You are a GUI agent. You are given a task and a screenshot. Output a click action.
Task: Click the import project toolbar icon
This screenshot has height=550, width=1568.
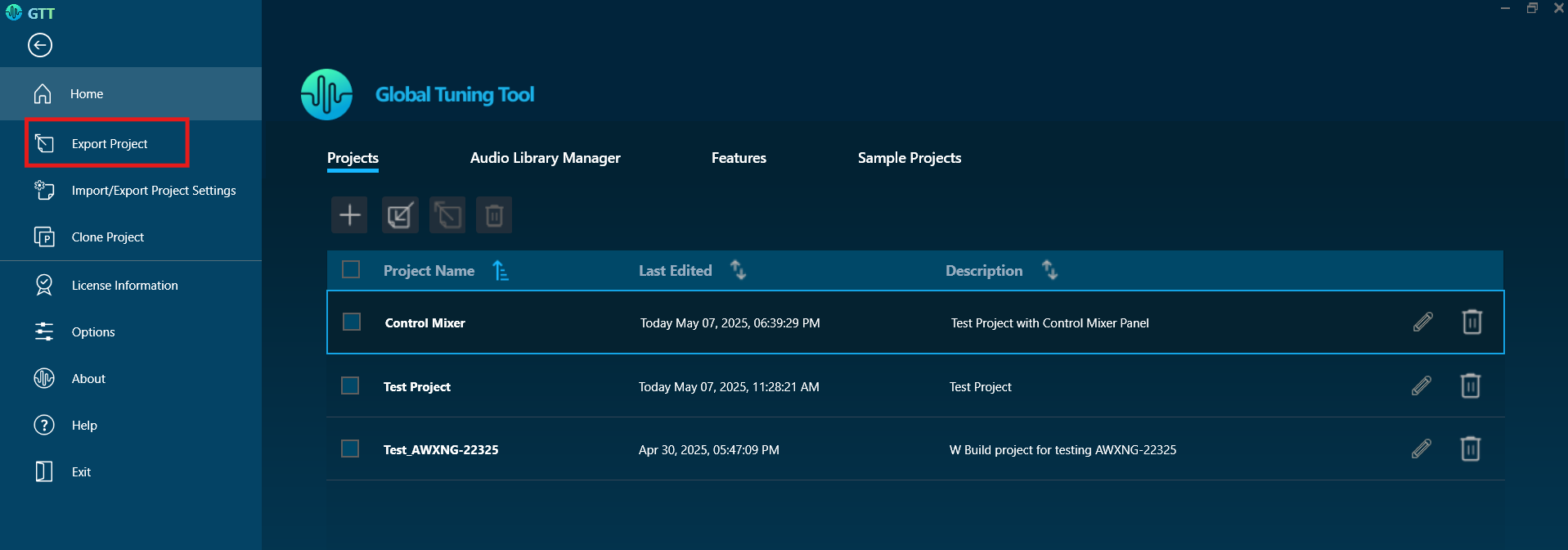pyautogui.click(x=400, y=215)
